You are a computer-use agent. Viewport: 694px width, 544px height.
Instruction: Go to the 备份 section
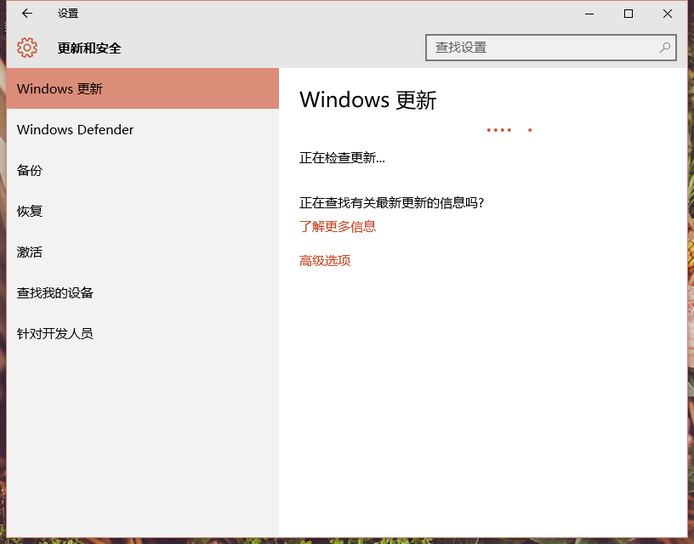(30, 171)
